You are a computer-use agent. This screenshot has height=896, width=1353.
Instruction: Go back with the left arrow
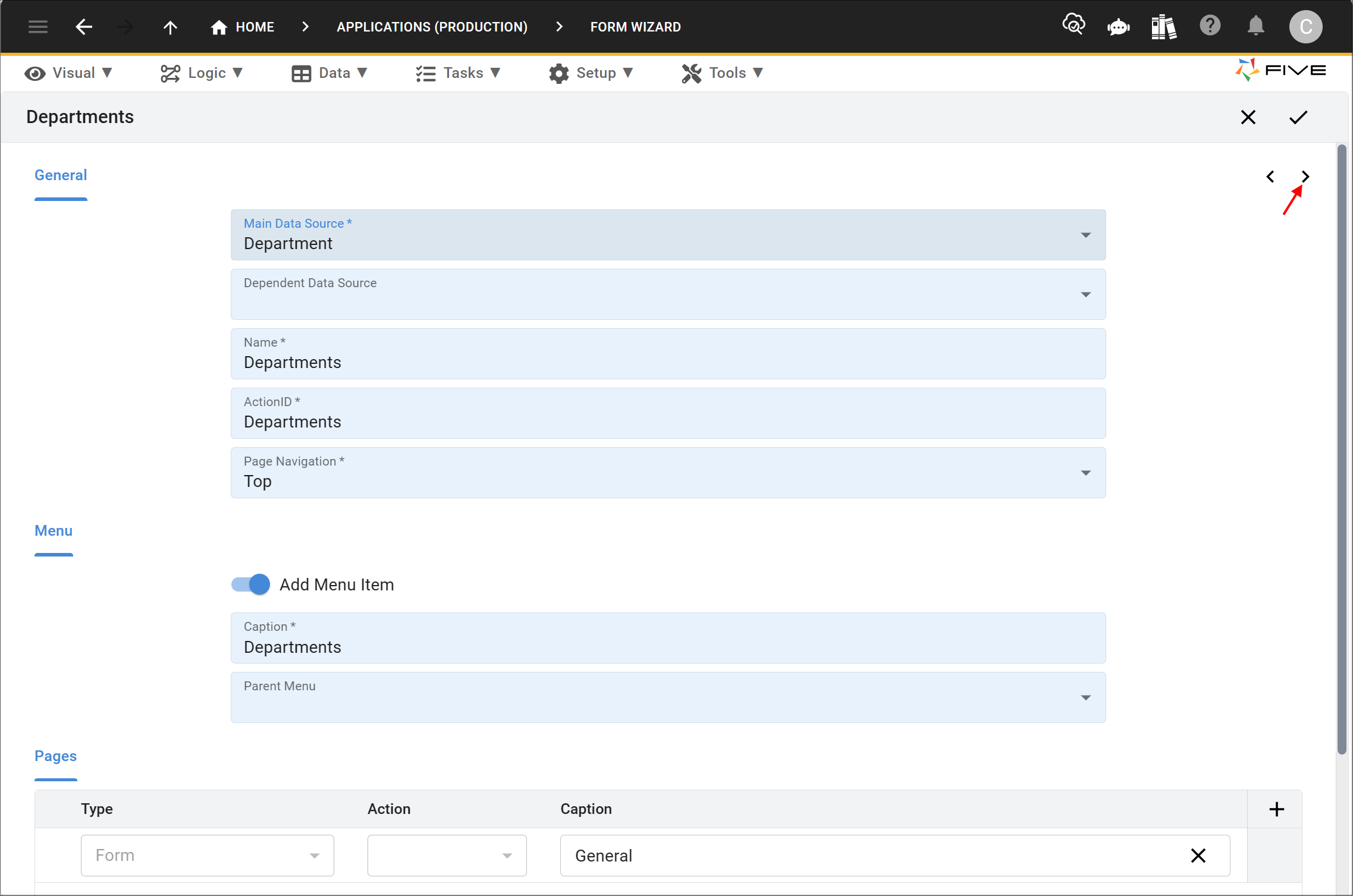(x=84, y=27)
